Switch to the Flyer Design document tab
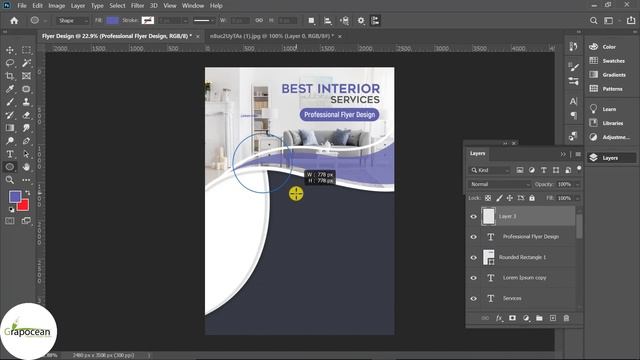This screenshot has height=360, width=640. click(x=117, y=36)
